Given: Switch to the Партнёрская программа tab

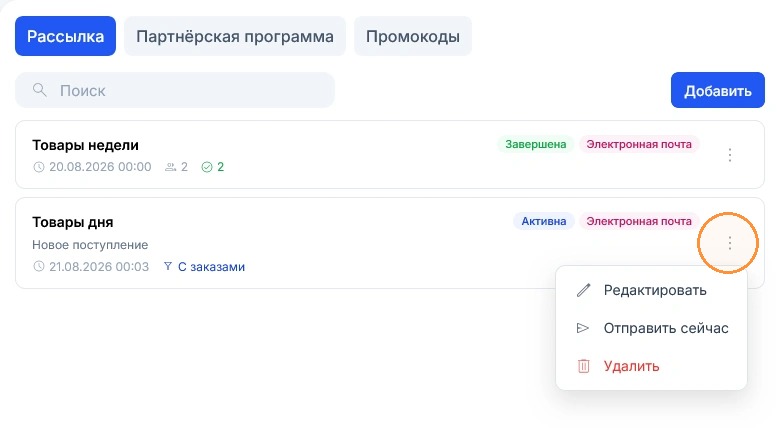Looking at the screenshot, I should tap(235, 36).
